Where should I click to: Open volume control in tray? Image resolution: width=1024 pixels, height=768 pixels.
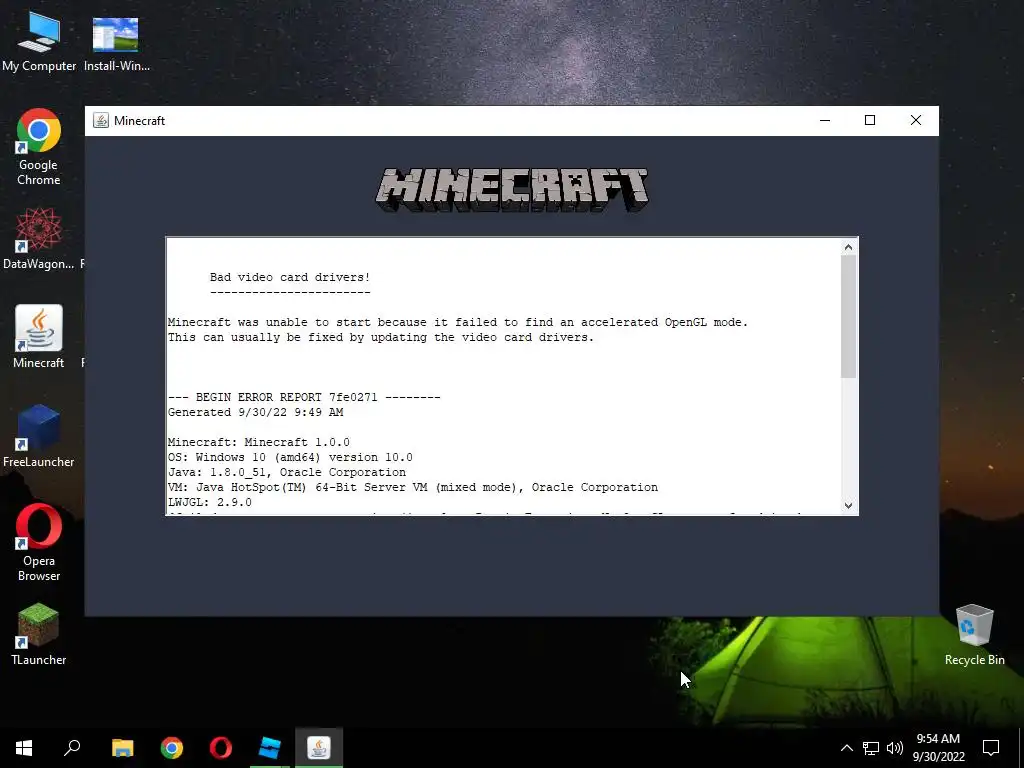tap(895, 748)
